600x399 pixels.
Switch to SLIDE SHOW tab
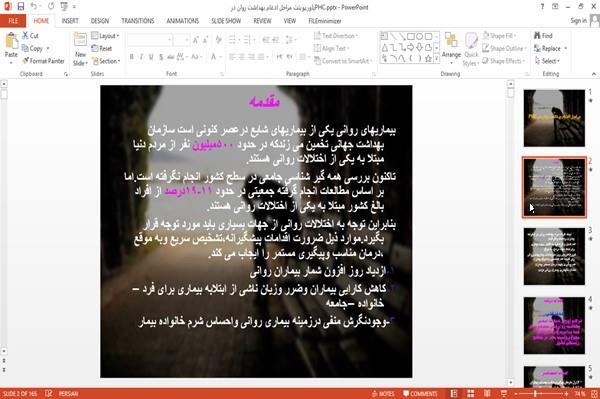point(226,21)
